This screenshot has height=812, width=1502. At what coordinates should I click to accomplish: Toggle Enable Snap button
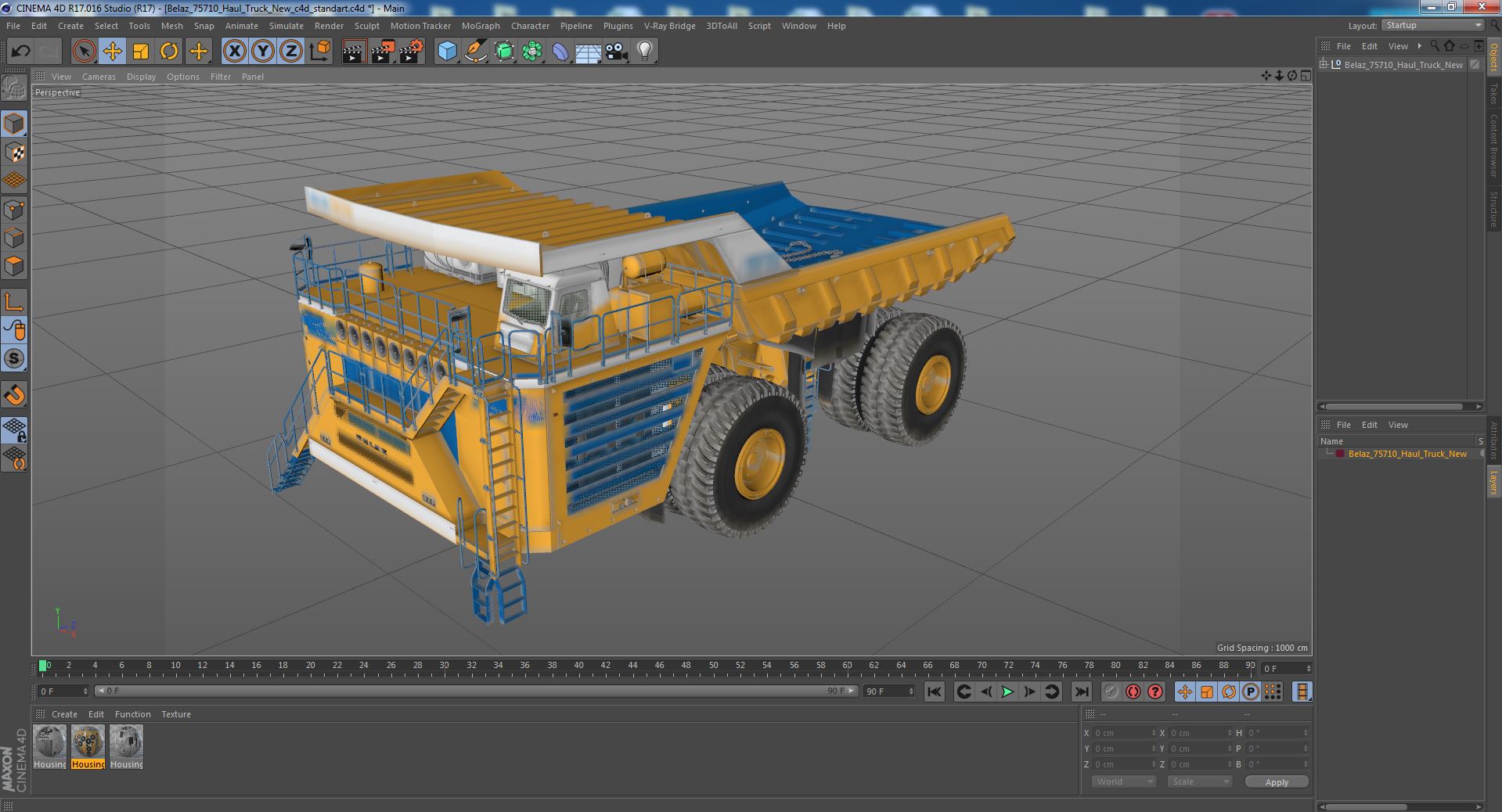click(x=14, y=395)
